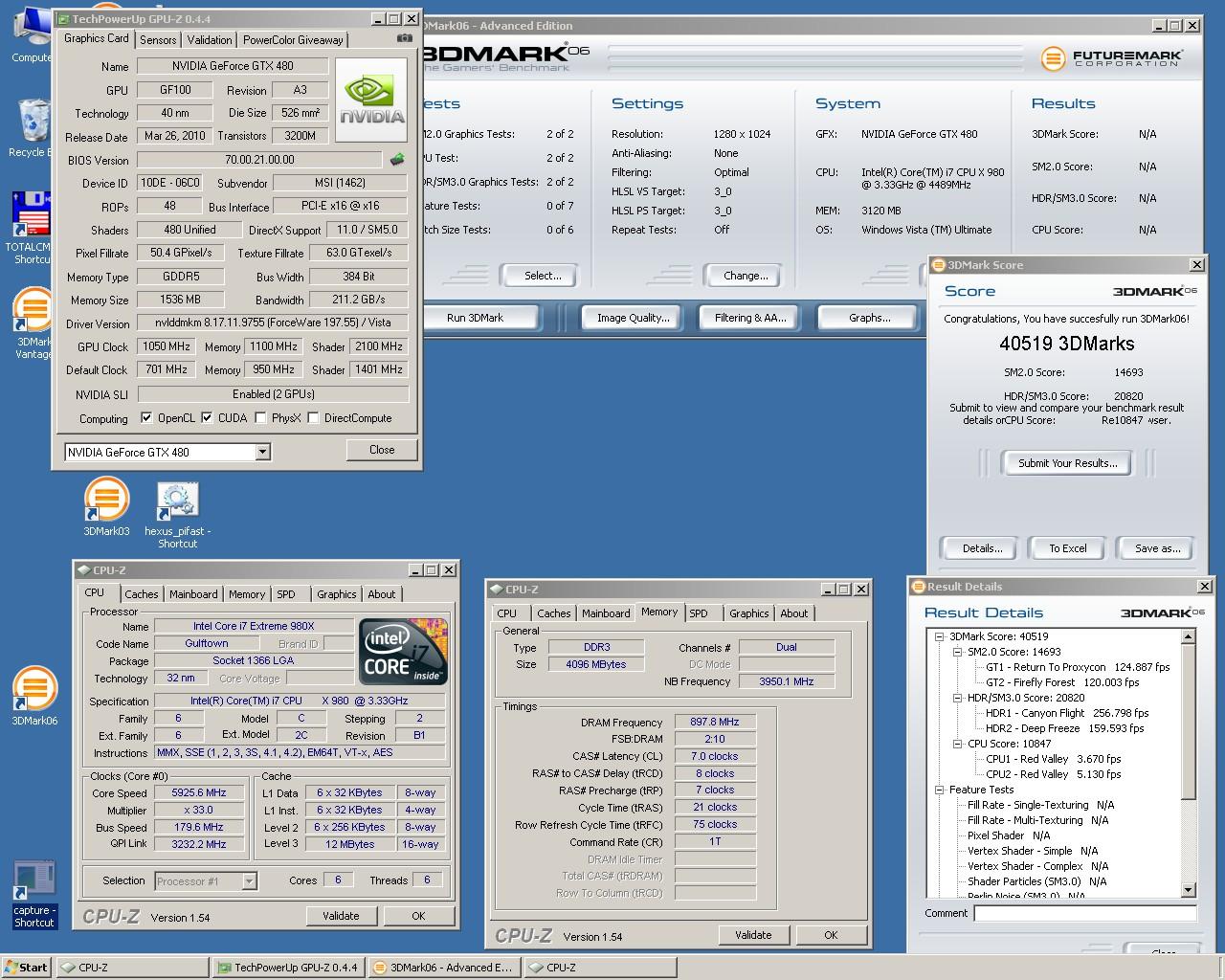Click the Result Details vertical scrollbar thumb
Viewport: 1225px width, 980px height.
1189,723
